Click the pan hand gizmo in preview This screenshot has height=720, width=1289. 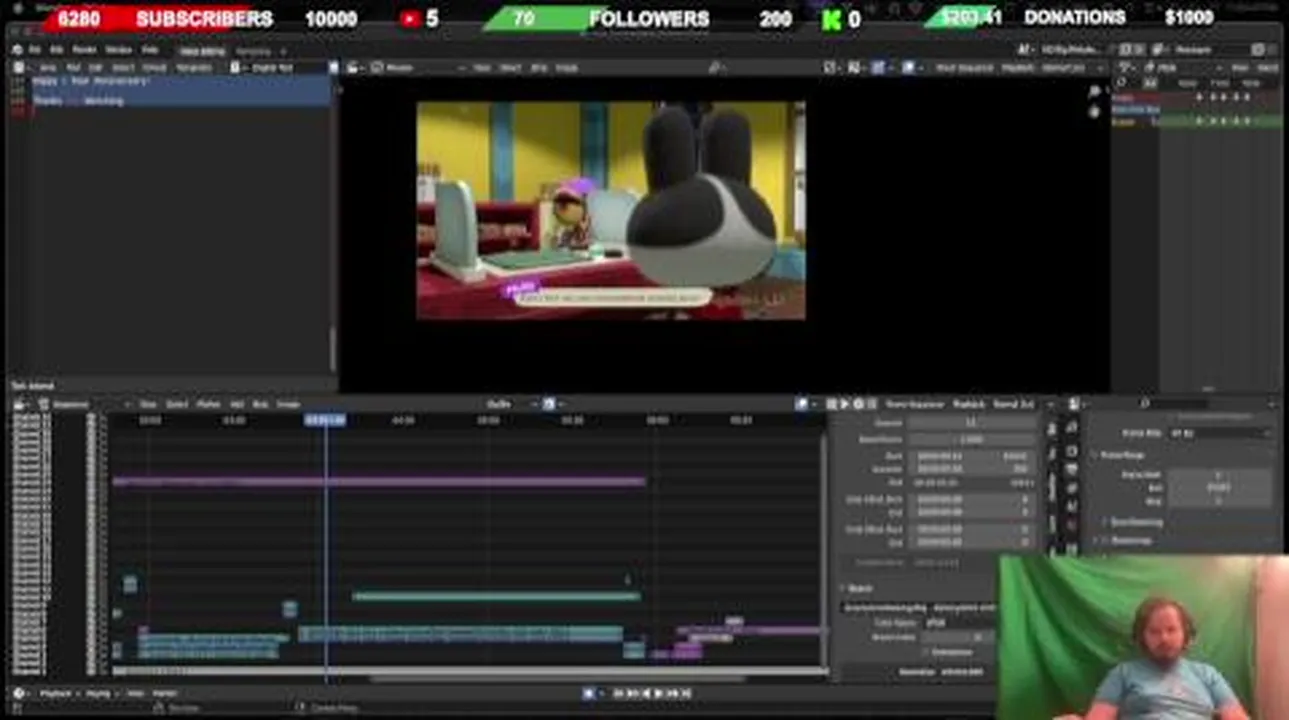coord(1095,110)
